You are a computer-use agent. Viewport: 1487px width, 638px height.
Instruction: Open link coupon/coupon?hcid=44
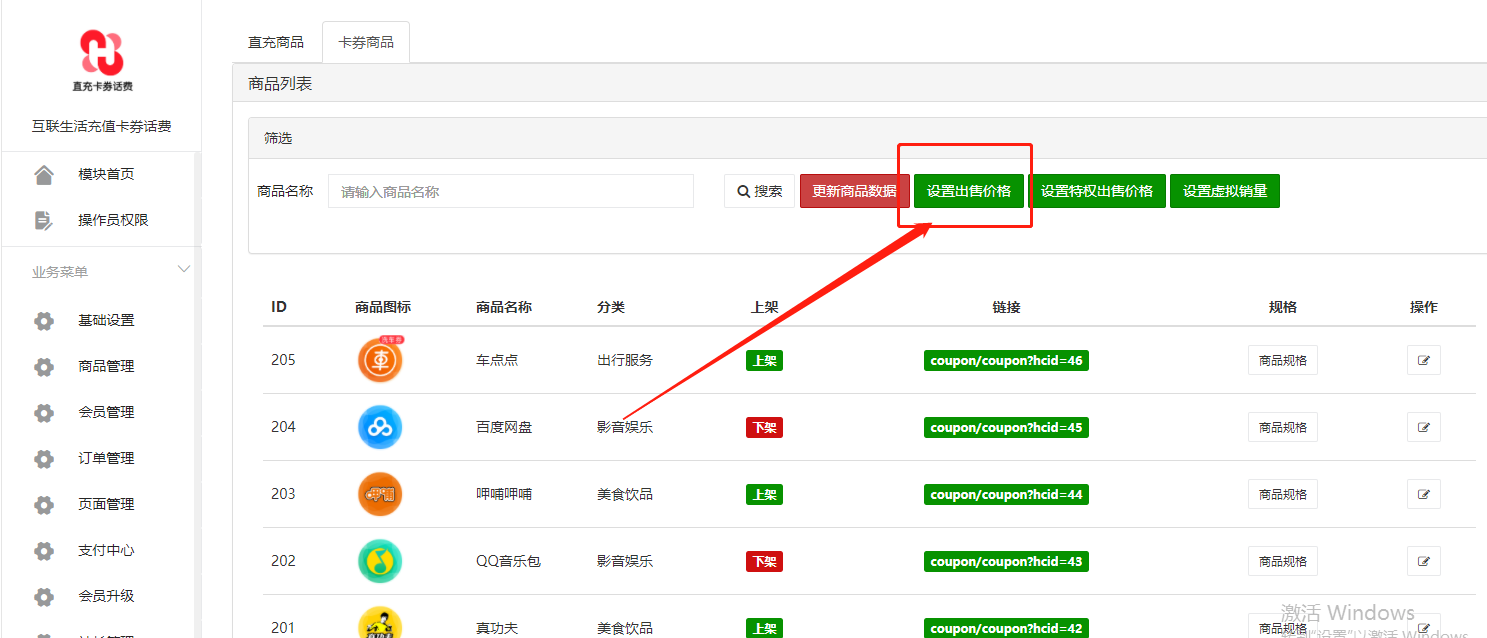(x=1006, y=494)
